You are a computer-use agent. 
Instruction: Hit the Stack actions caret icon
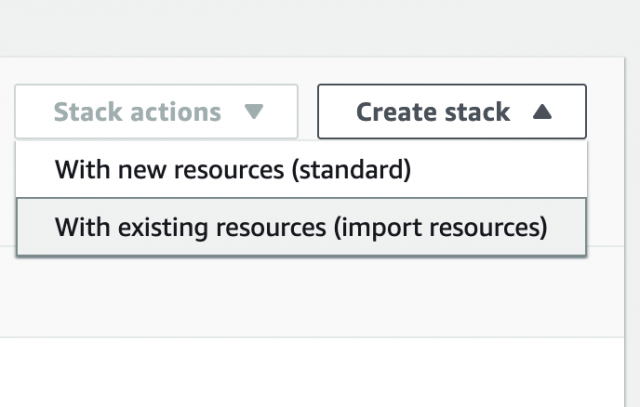click(x=254, y=112)
